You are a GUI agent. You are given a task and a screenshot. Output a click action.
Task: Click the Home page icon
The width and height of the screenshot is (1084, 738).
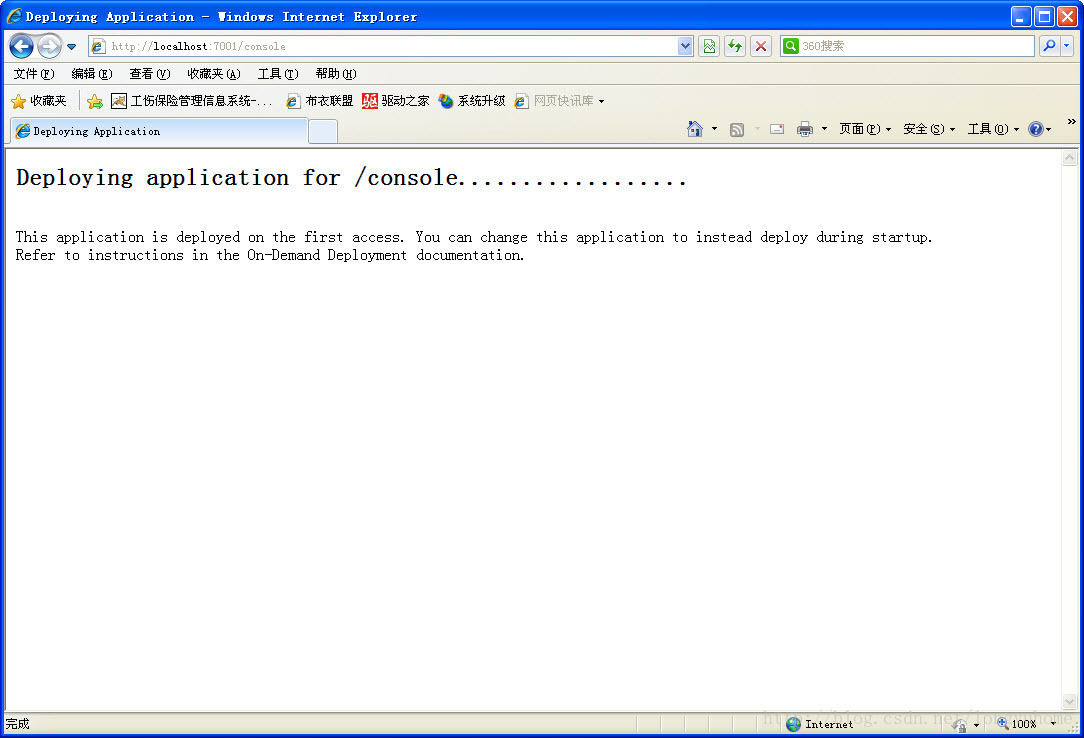tap(695, 129)
